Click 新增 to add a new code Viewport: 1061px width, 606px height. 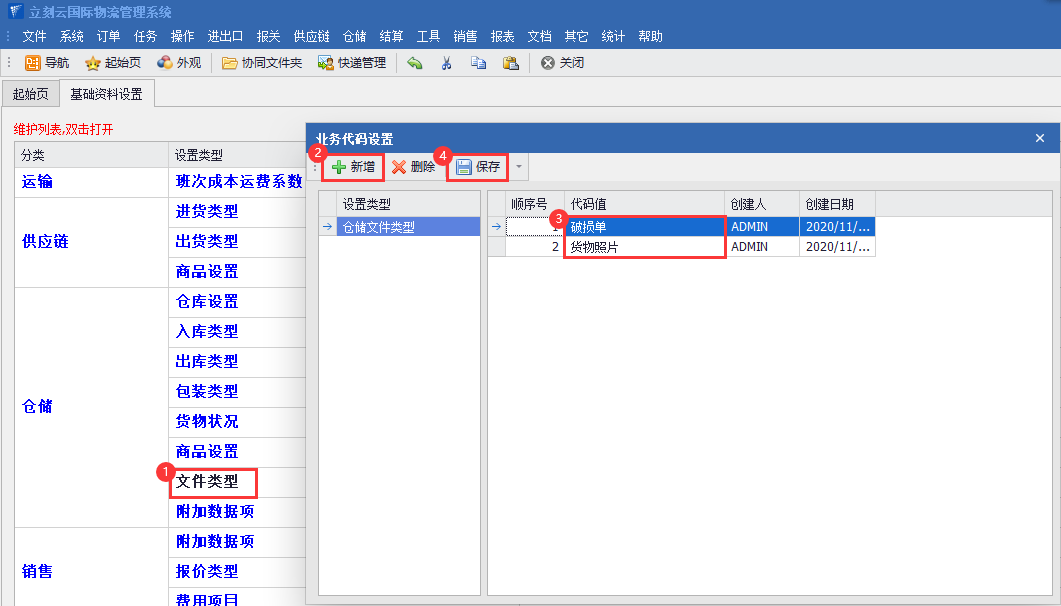coord(353,167)
